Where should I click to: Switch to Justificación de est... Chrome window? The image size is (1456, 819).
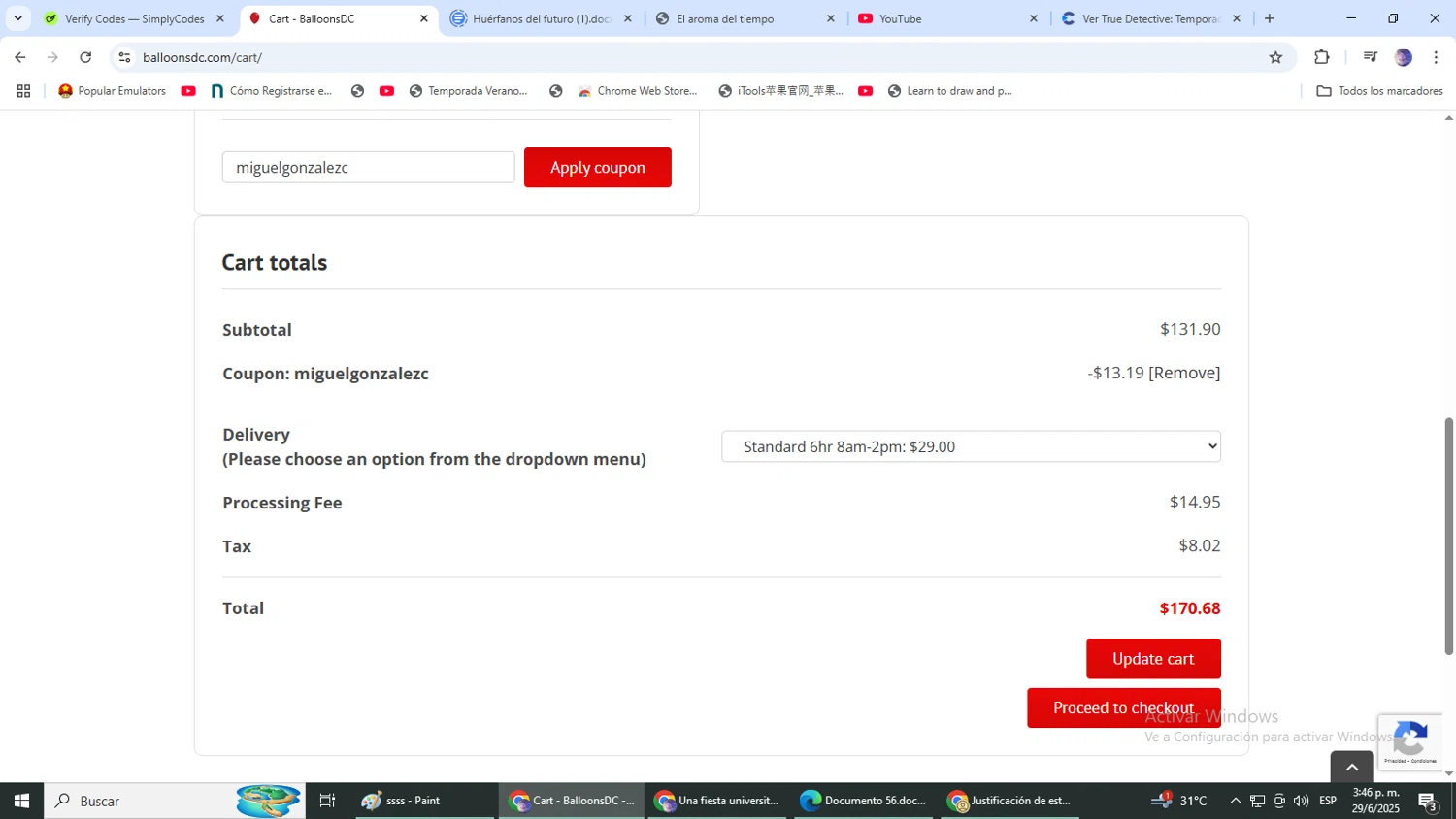[1010, 801]
